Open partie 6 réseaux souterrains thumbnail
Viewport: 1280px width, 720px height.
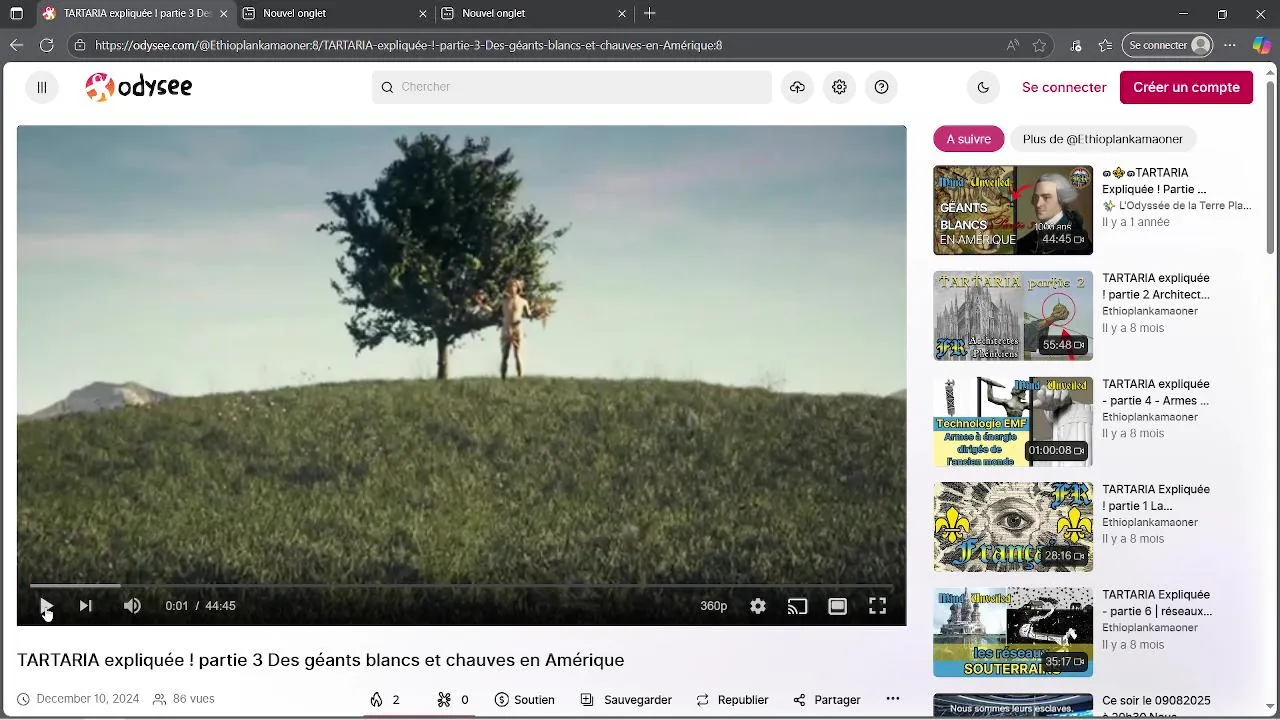click(x=1013, y=632)
